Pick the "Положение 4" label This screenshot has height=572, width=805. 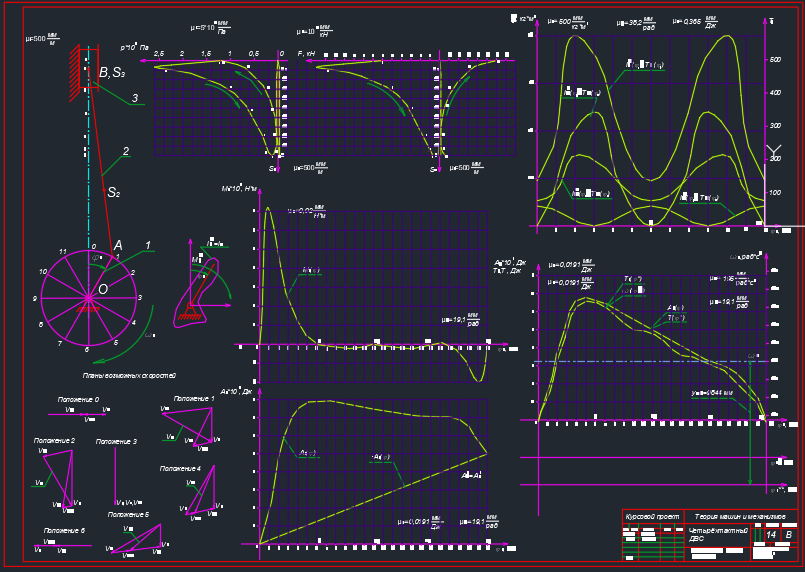click(x=180, y=468)
